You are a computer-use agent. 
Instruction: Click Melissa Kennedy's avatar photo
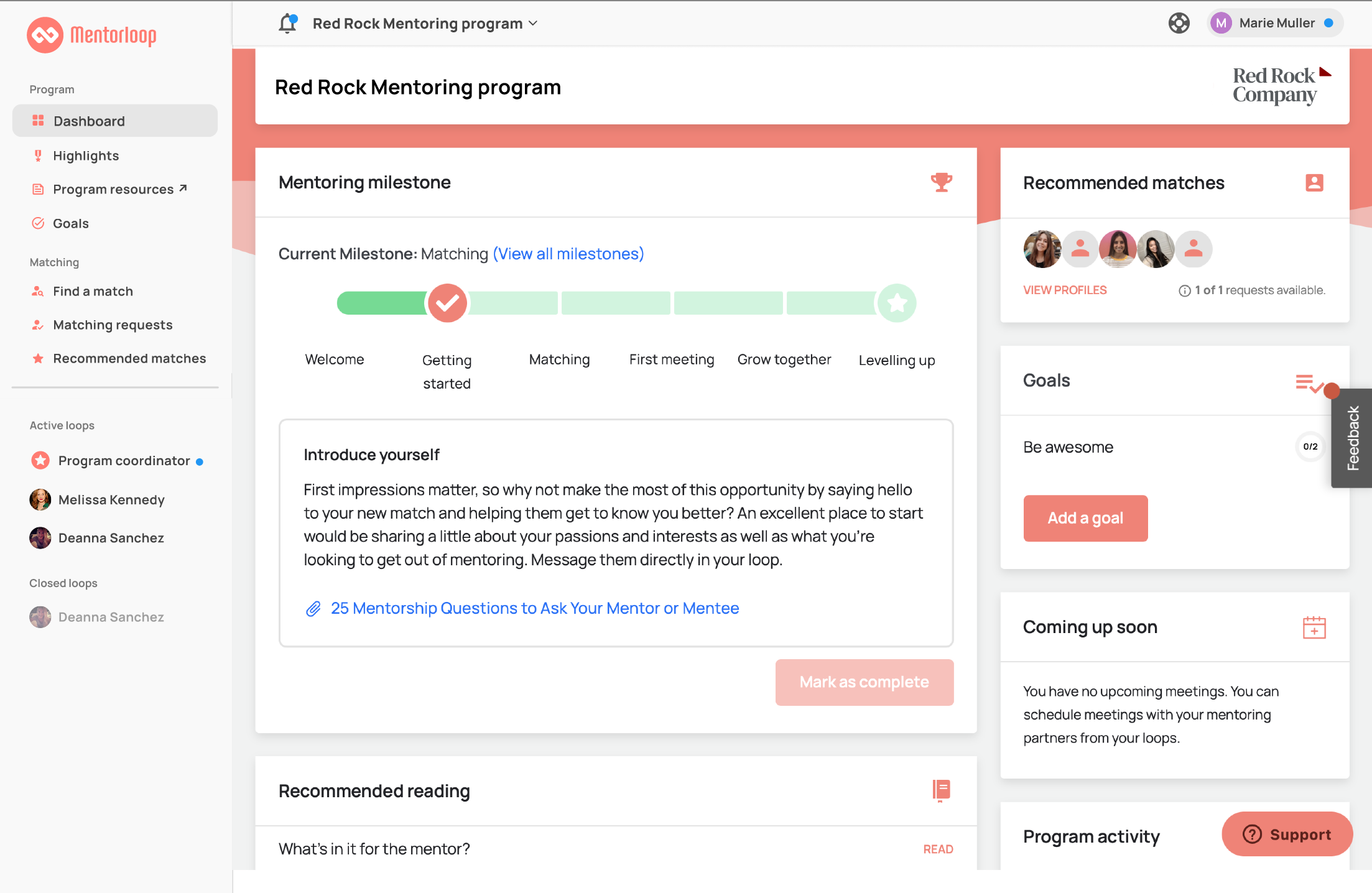point(40,499)
